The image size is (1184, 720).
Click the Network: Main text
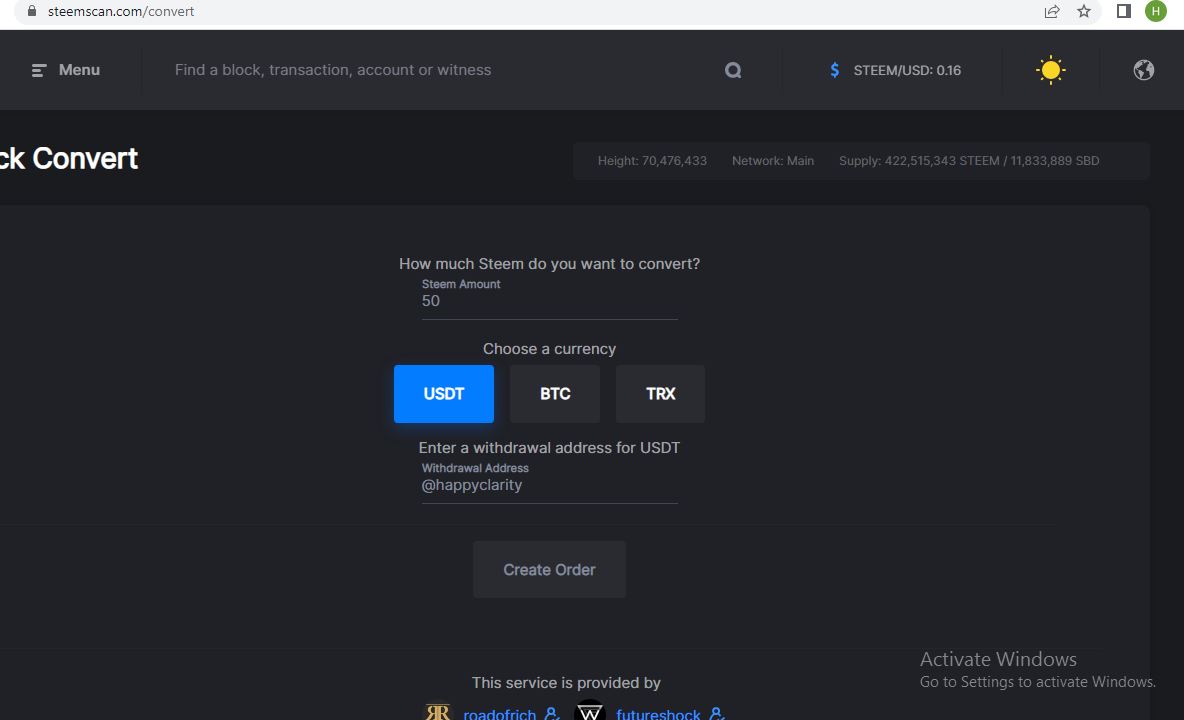click(772, 161)
